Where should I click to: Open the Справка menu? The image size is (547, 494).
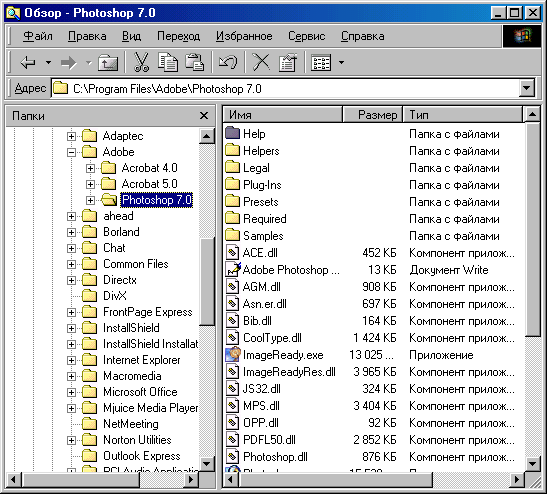click(x=363, y=36)
